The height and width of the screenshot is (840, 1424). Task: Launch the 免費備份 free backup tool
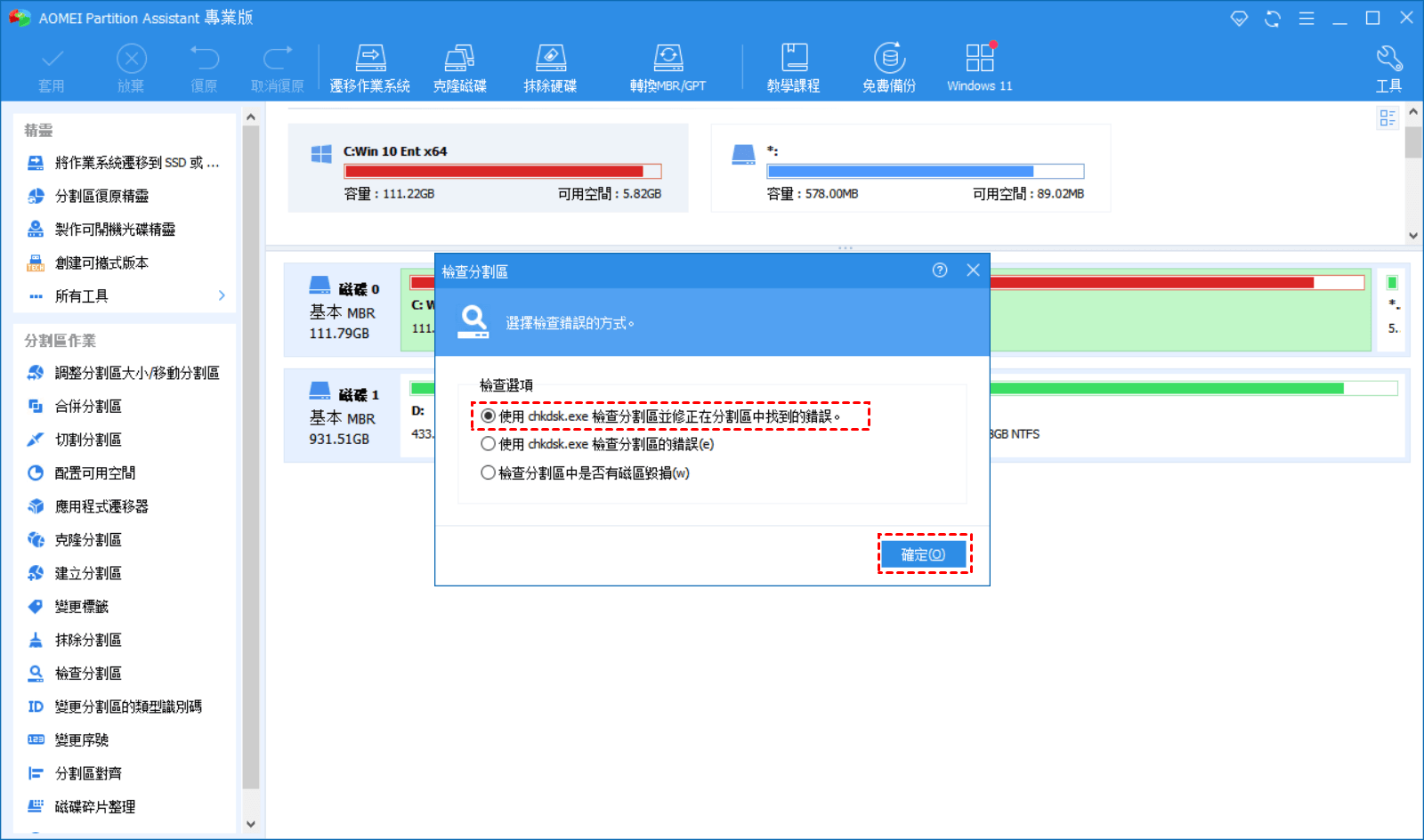coord(889,69)
